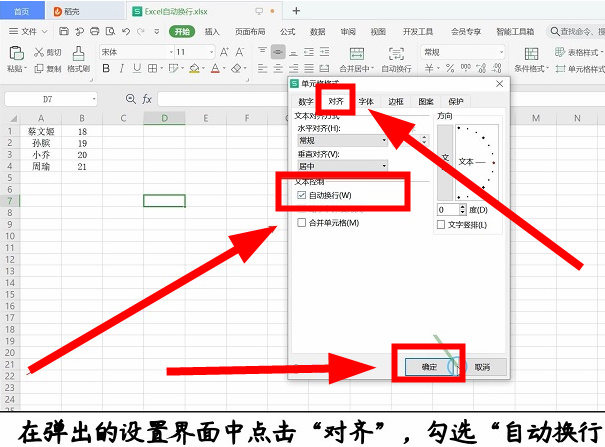Switch to the 字体 tab in dialog
Viewport: 605px width, 447px height.
tap(366, 101)
